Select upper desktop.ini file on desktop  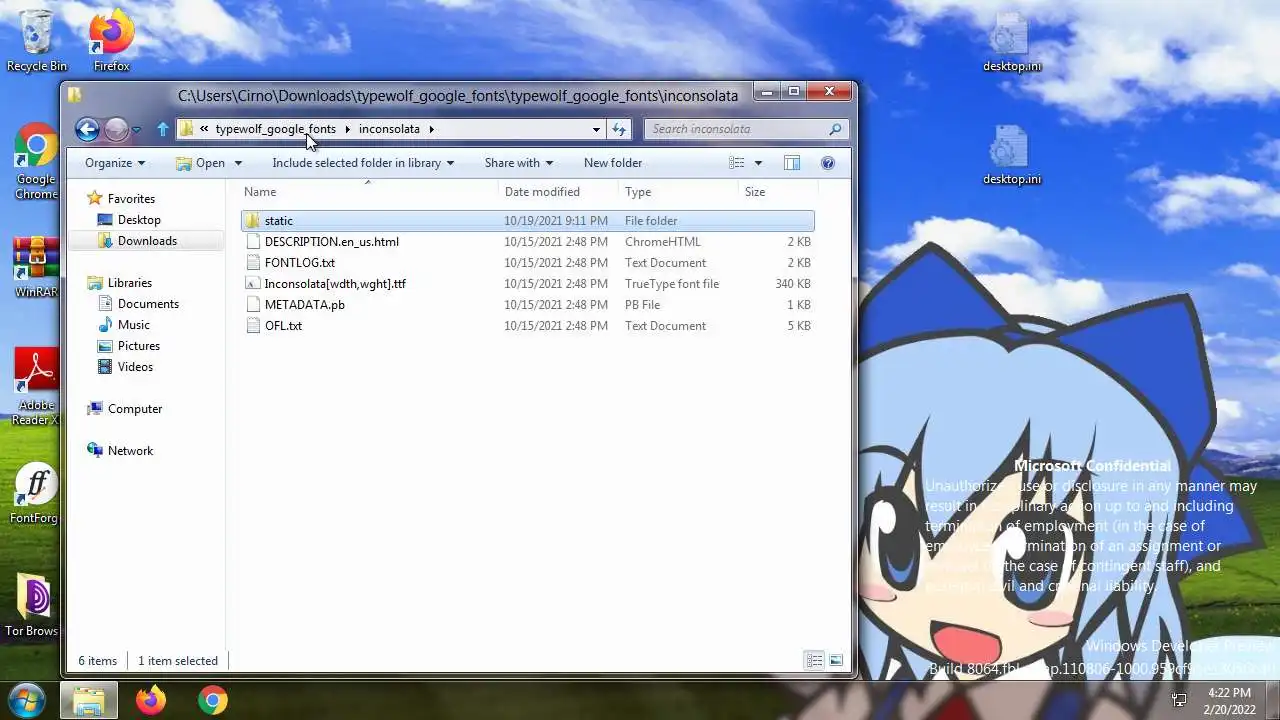1011,43
